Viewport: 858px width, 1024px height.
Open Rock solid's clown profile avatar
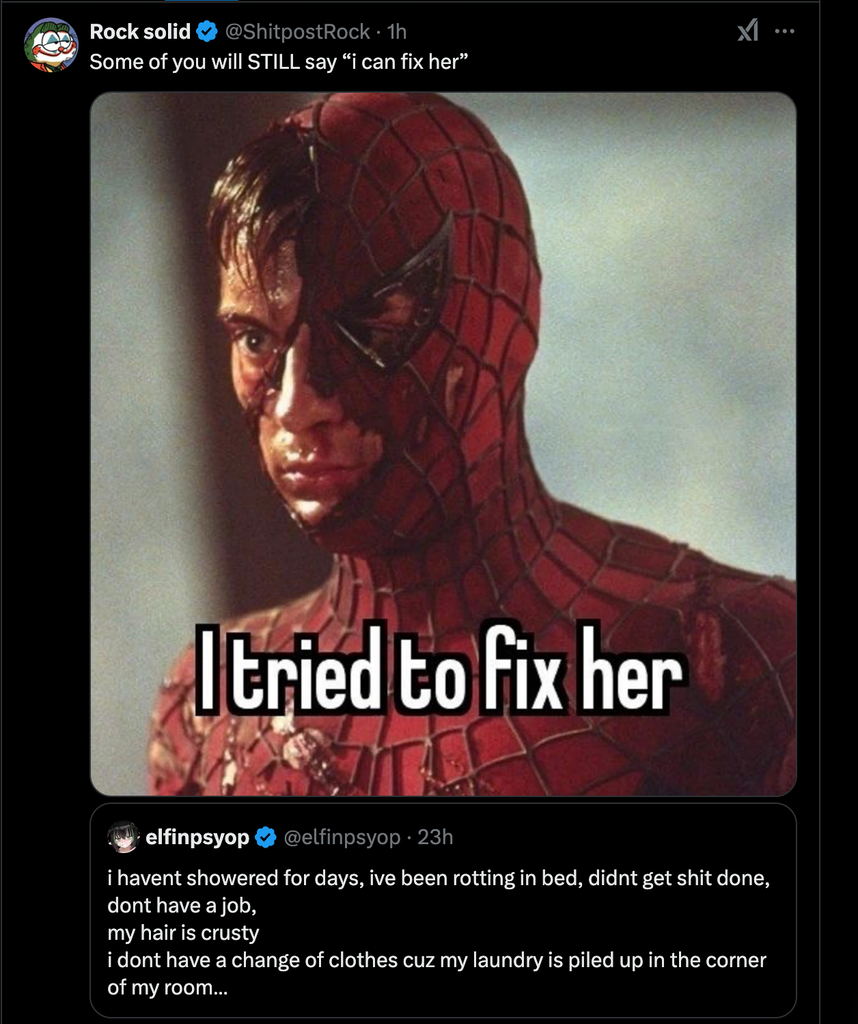click(x=51, y=45)
